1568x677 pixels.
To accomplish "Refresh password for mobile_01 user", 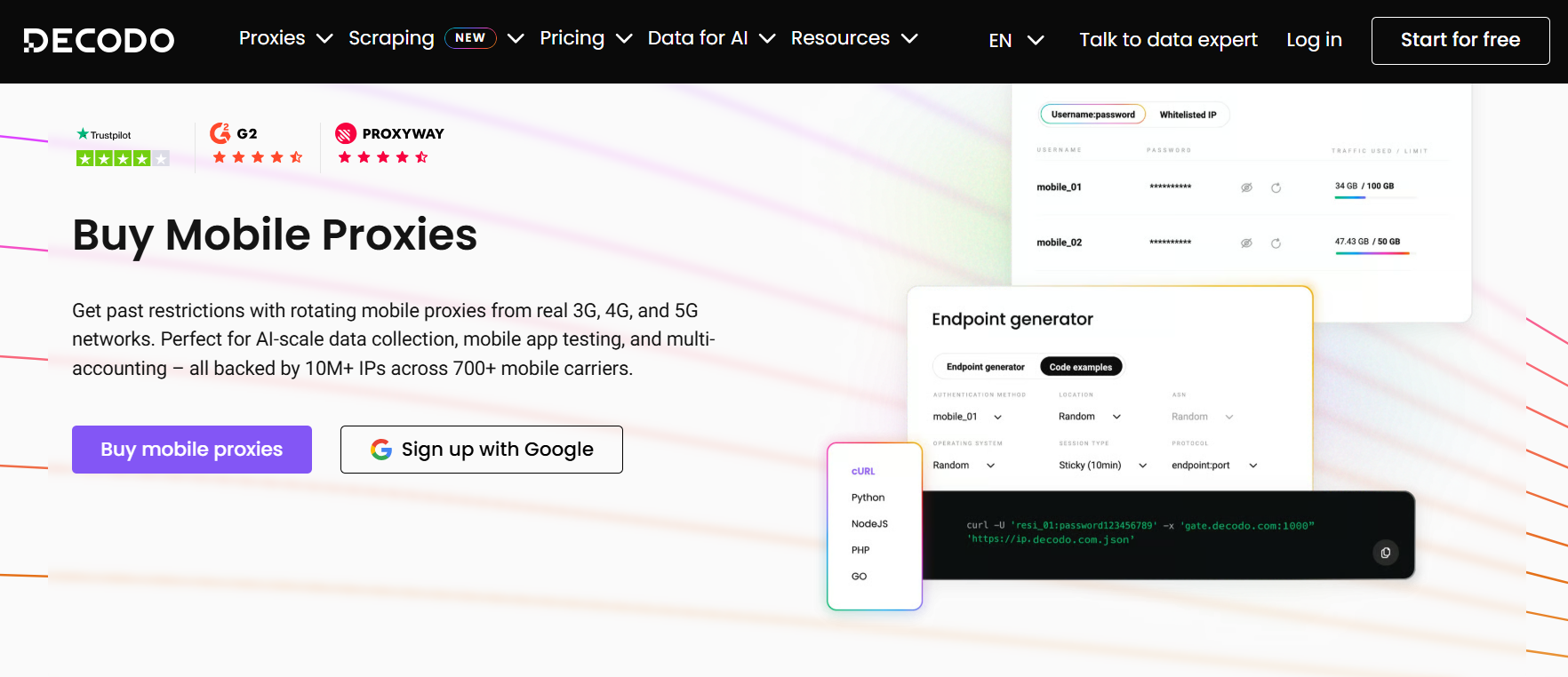I will click(x=1276, y=187).
